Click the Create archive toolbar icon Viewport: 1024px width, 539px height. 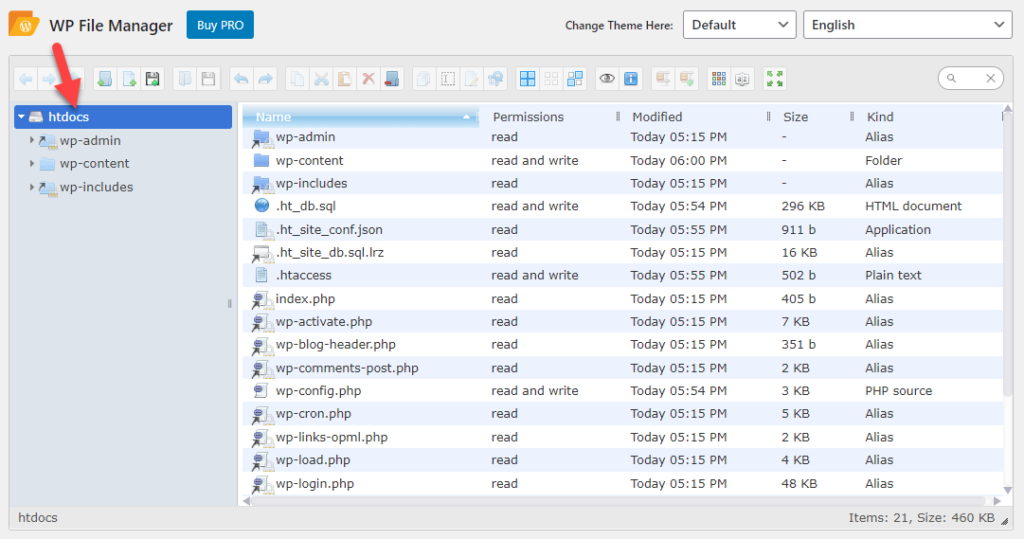[x=687, y=79]
